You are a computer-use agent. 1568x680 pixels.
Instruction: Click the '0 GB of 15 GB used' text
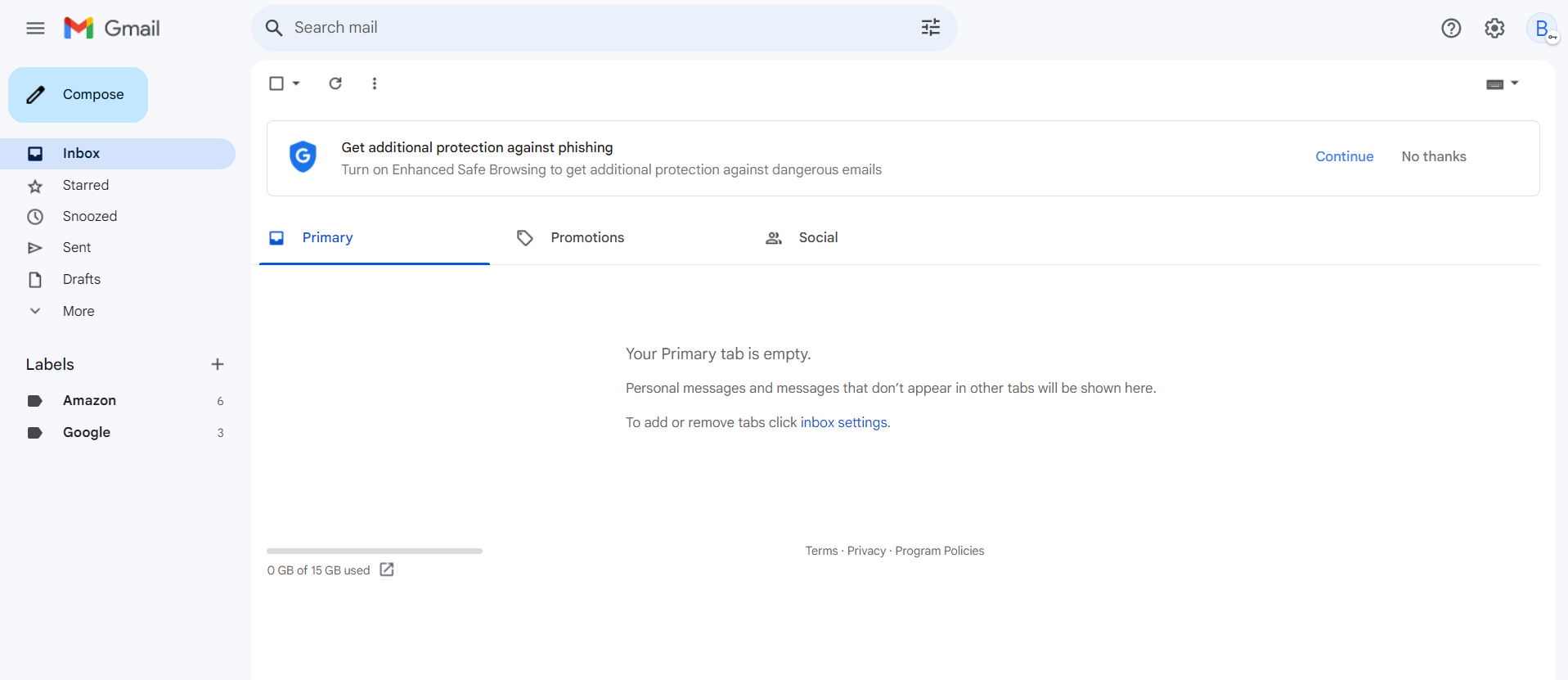[318, 570]
